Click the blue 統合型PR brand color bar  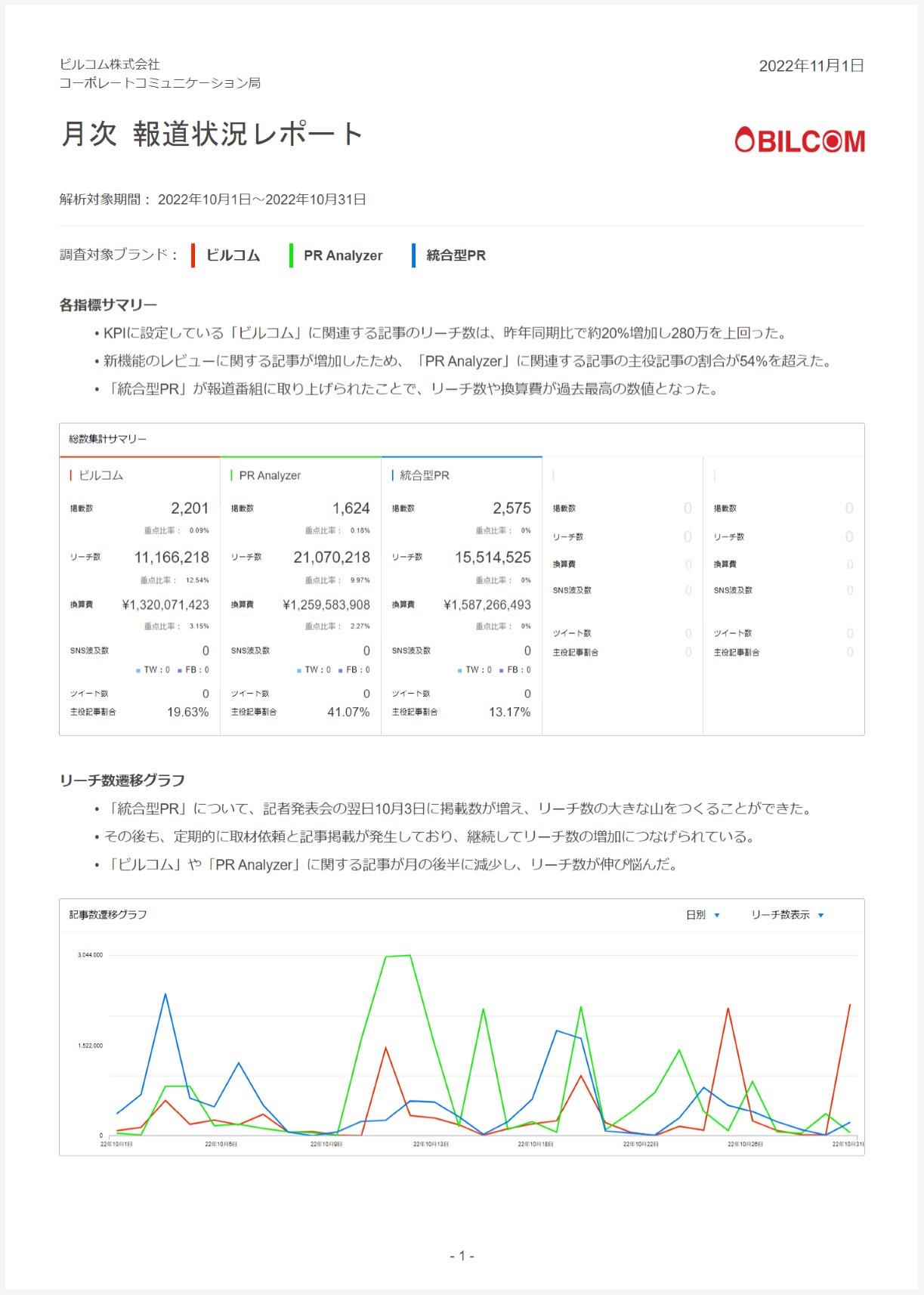pyautogui.click(x=413, y=255)
